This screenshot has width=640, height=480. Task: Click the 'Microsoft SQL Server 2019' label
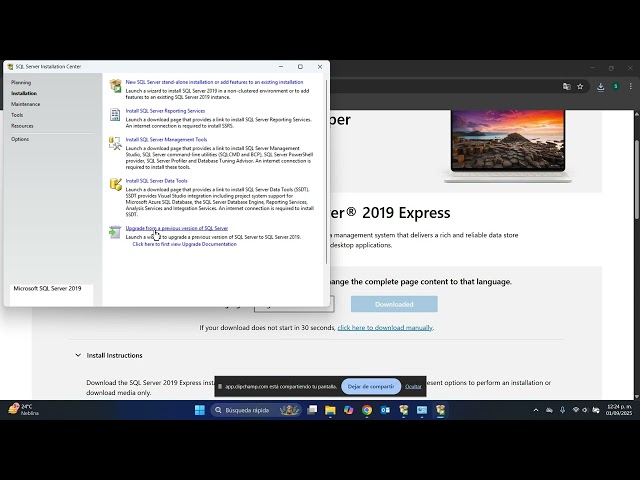coord(47,288)
